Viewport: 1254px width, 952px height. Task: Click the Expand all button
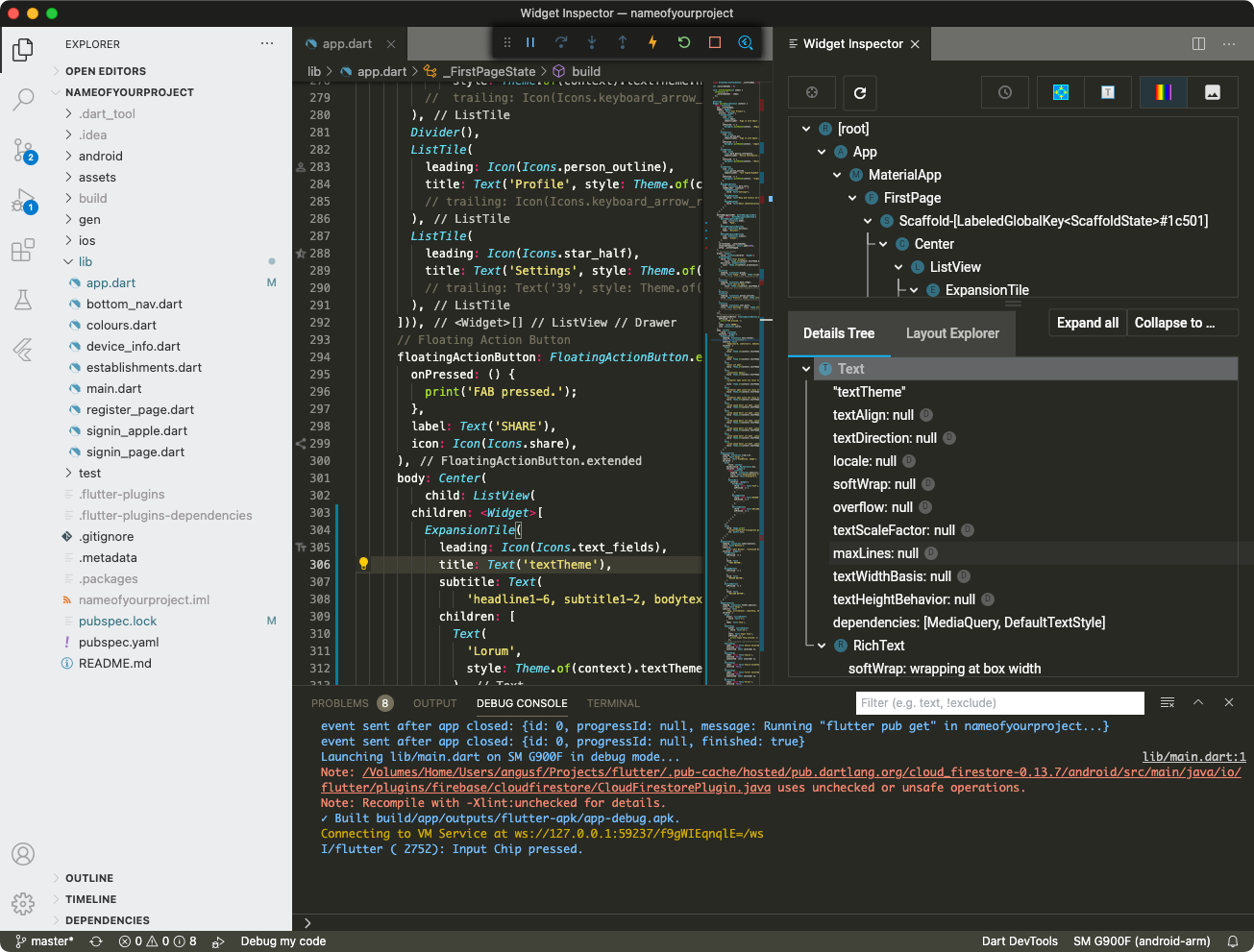coord(1088,323)
